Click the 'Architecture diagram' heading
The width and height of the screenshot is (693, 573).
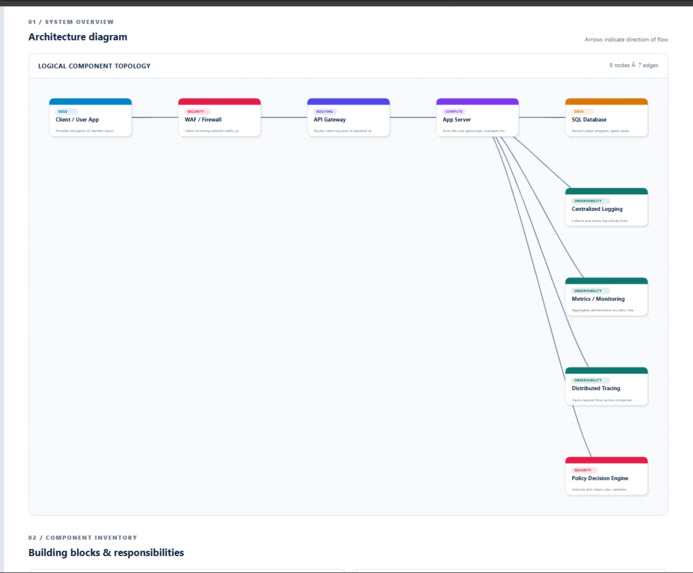point(78,37)
